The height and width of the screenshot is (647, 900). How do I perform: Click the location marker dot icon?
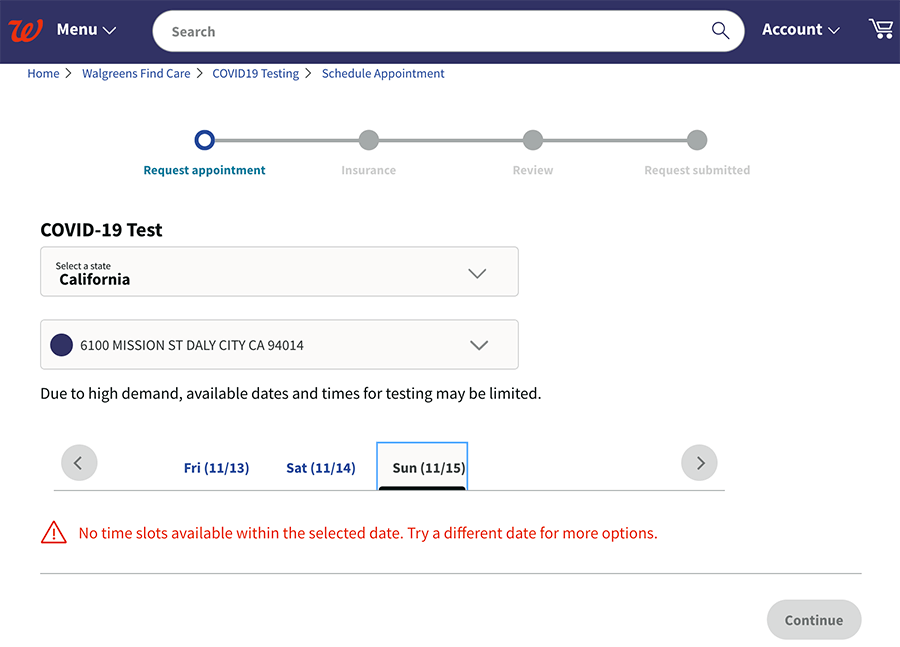point(62,345)
